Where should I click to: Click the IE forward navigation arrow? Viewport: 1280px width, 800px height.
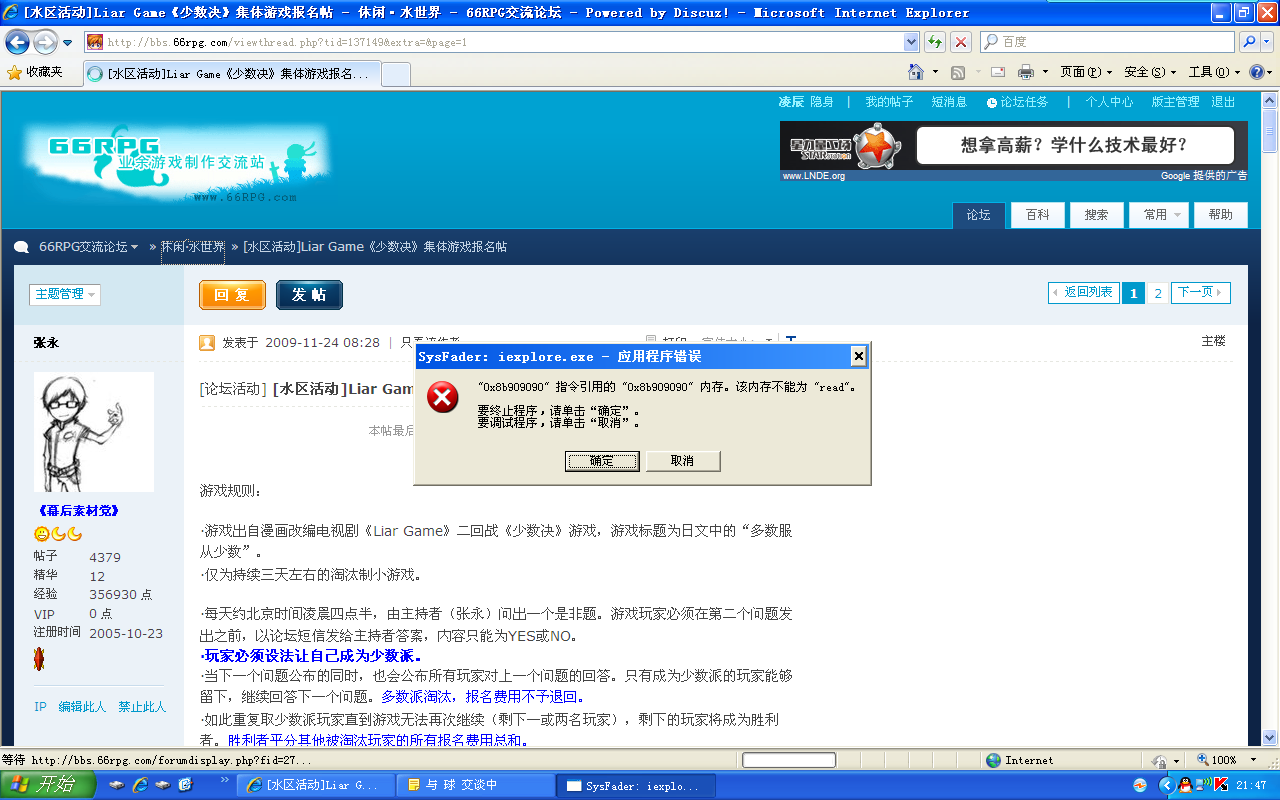(45, 42)
